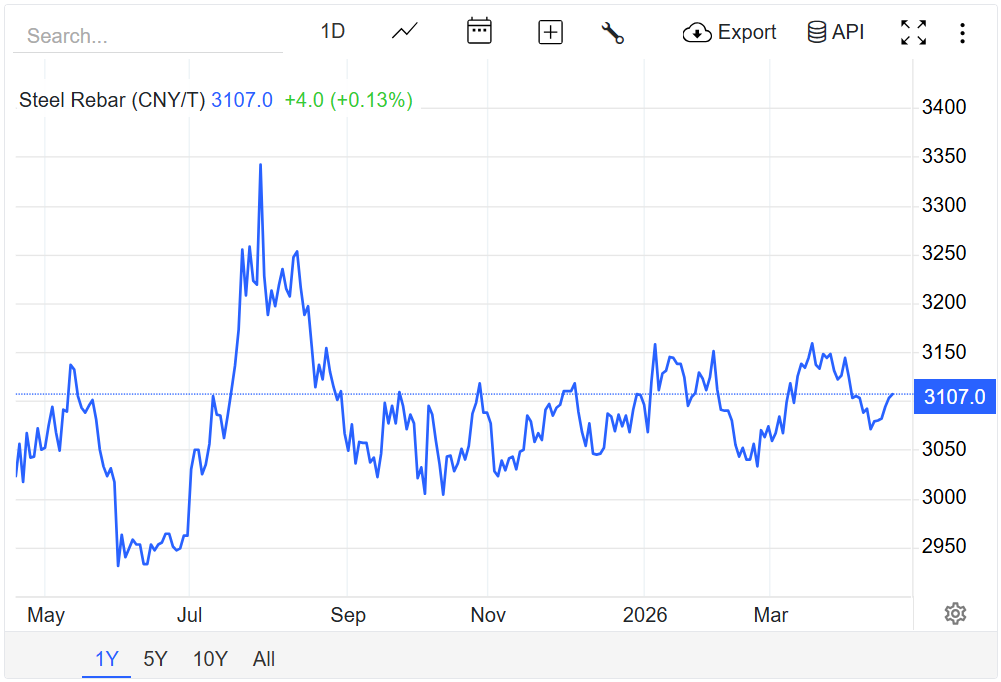Viewport: 1001px width, 682px height.
Task: Click the database icon beside API
Action: [x=817, y=33]
